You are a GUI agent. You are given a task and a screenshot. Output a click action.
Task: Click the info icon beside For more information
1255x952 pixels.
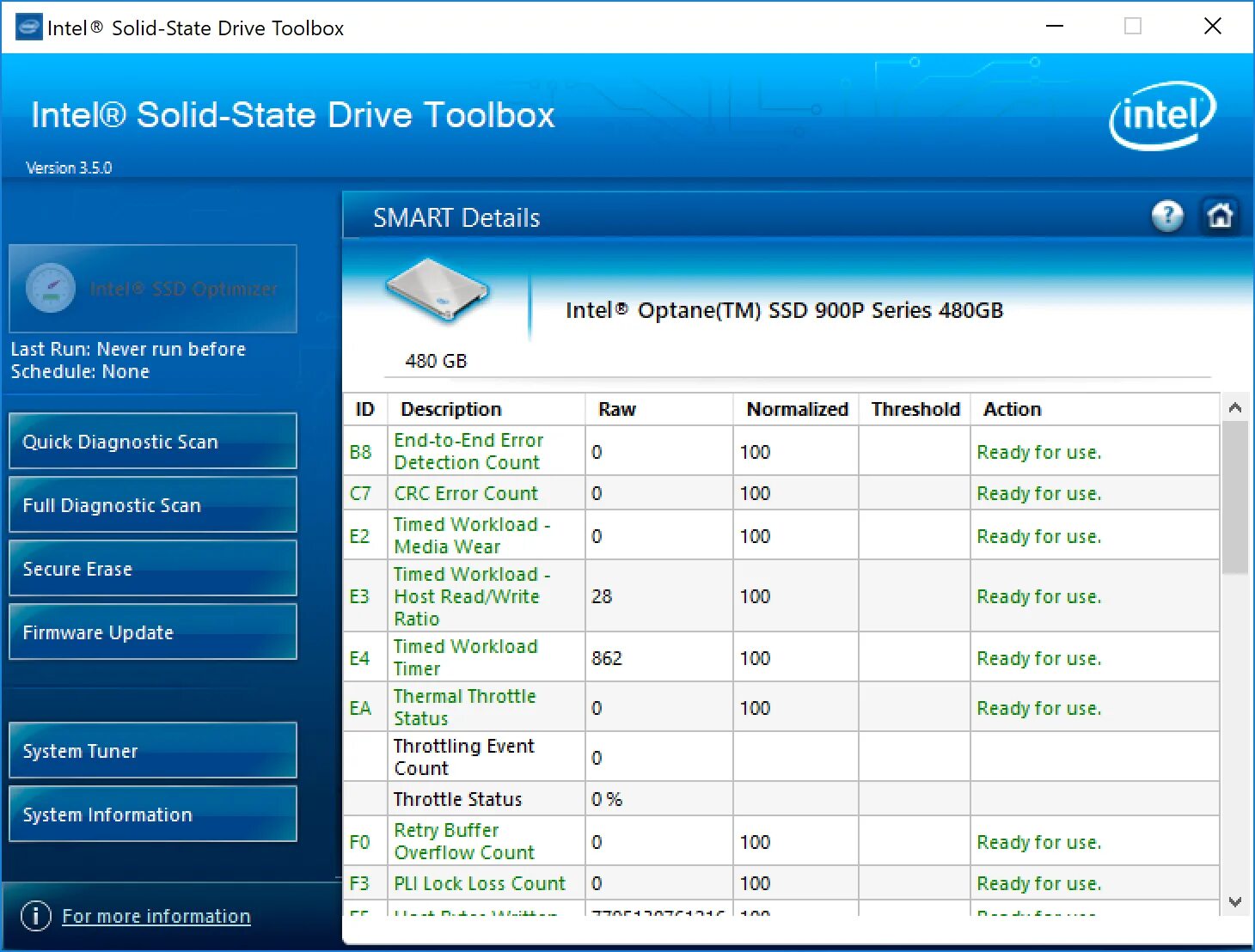point(35,916)
